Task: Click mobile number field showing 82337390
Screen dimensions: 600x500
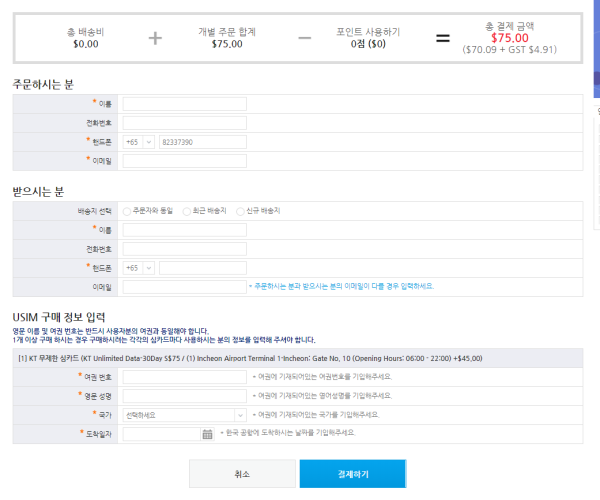Action: (203, 142)
